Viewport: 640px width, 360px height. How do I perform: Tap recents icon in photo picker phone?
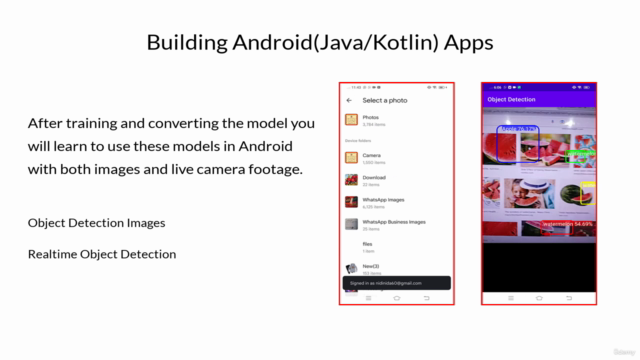click(x=368, y=298)
